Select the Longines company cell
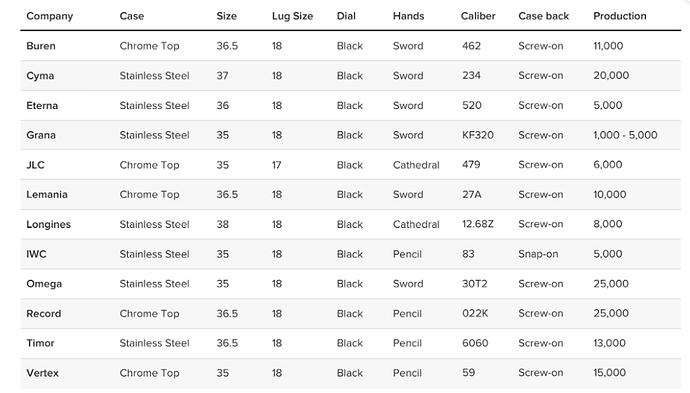Screen dimensions: 690x393 (x=48, y=224)
